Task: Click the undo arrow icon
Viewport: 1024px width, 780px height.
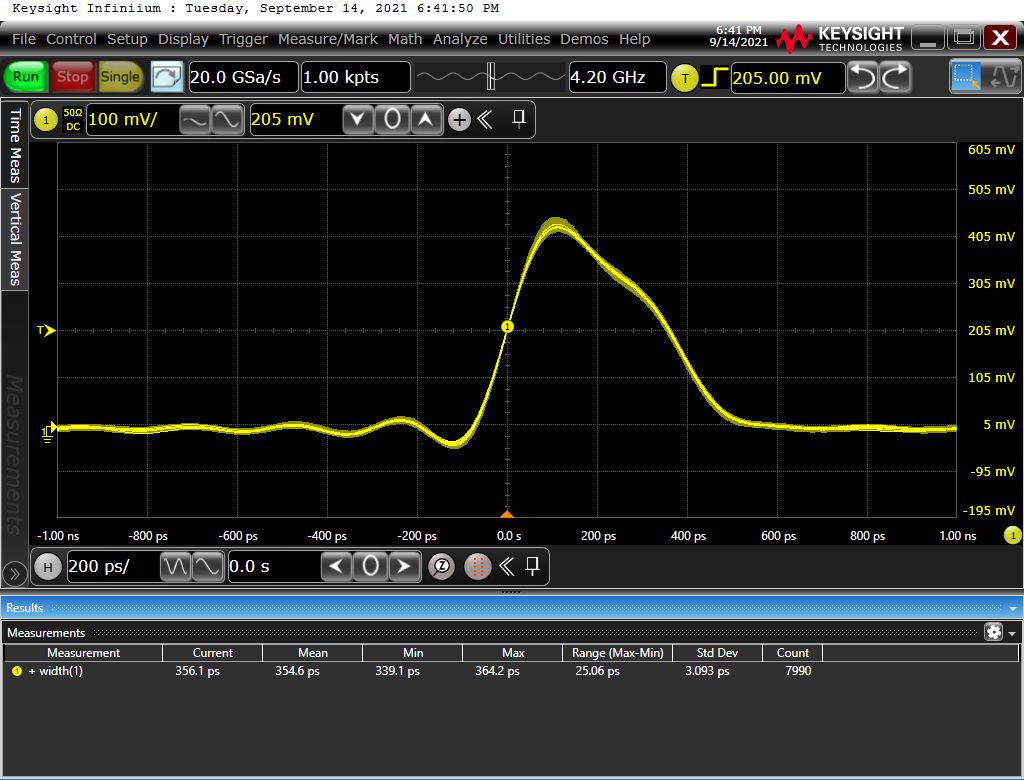Action: pyautogui.click(x=863, y=77)
